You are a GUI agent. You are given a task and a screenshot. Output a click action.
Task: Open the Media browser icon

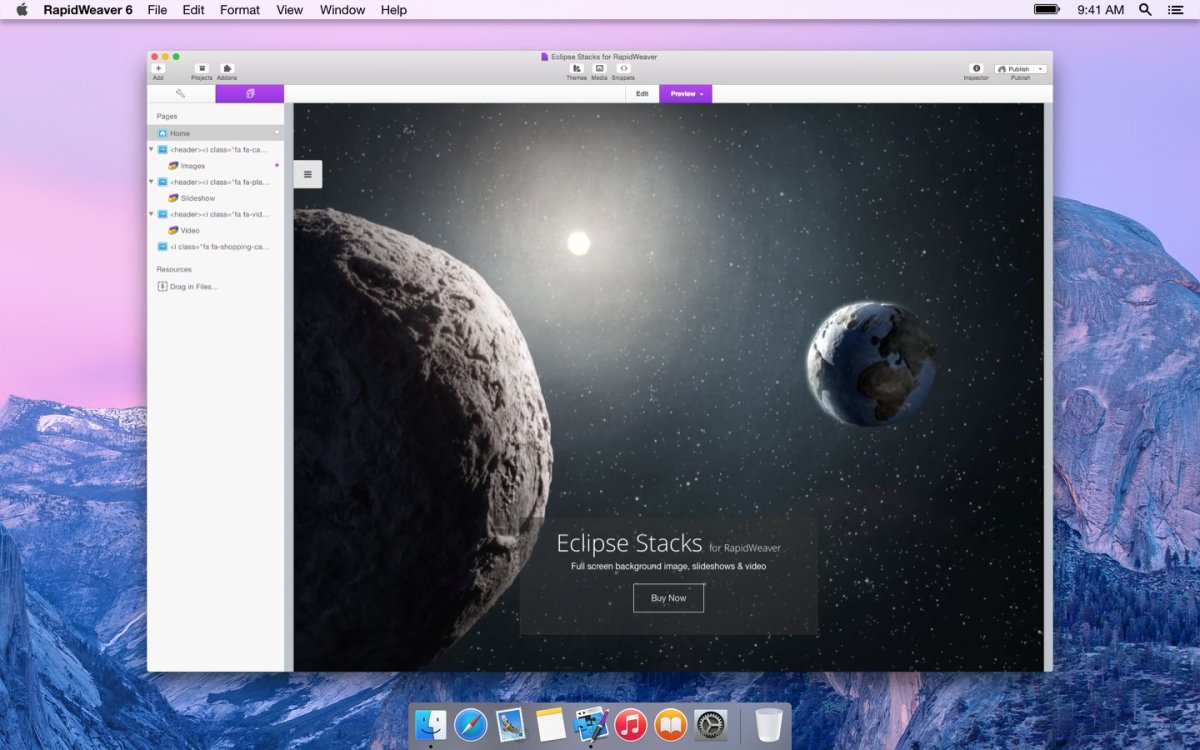599,69
